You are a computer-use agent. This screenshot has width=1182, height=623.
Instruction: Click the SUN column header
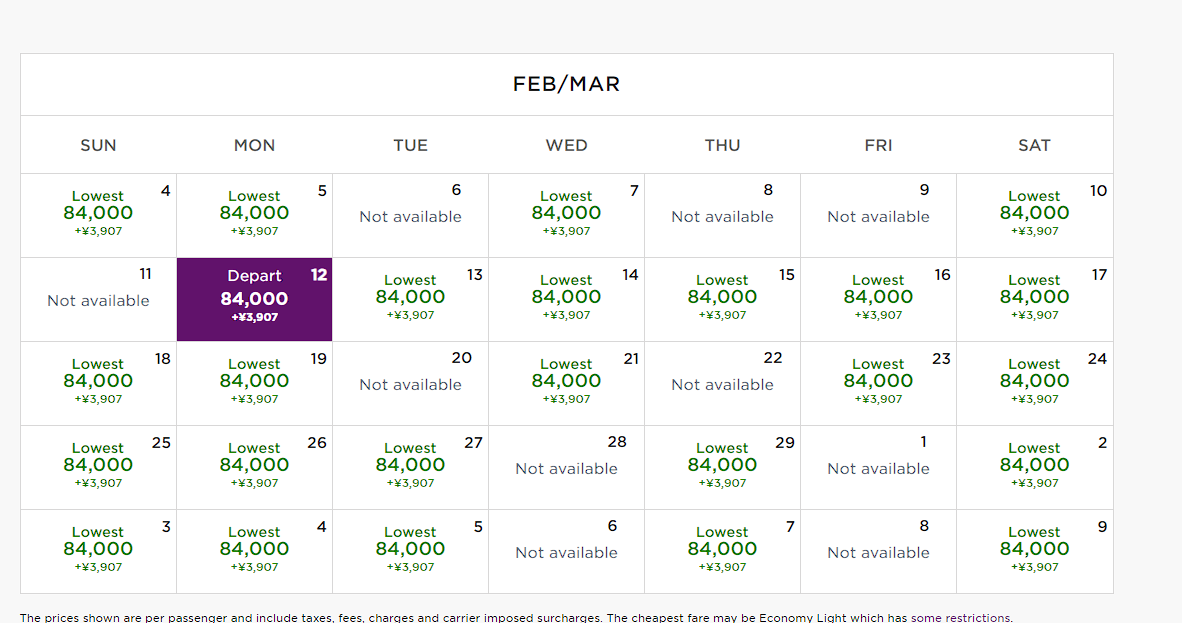click(x=99, y=145)
